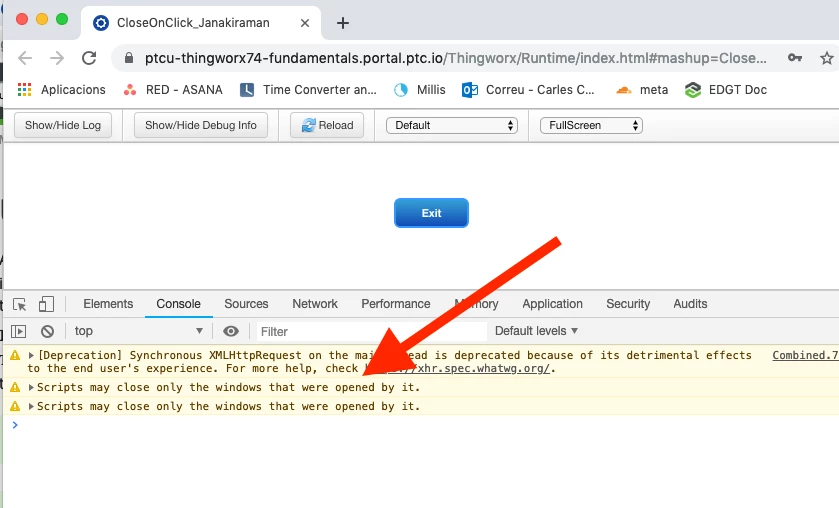The height and width of the screenshot is (508, 839).
Task: Open the top JavaScript context dropdown
Action: pyautogui.click(x=139, y=331)
